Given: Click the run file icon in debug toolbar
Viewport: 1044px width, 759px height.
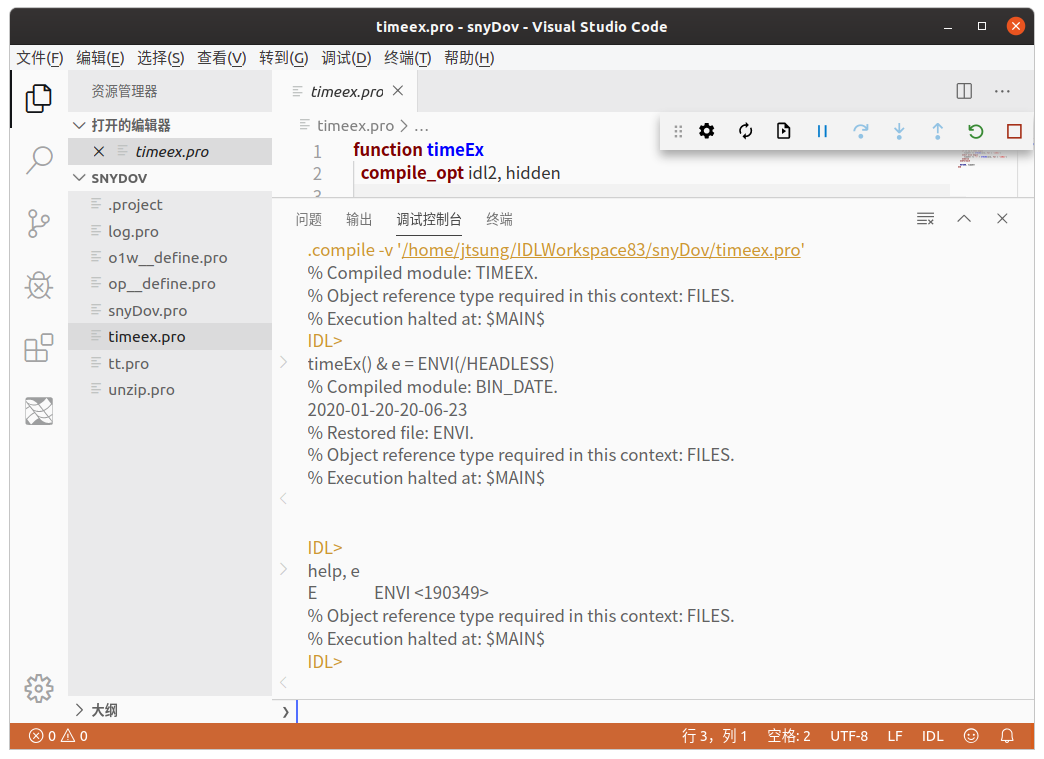Looking at the screenshot, I should 784,131.
